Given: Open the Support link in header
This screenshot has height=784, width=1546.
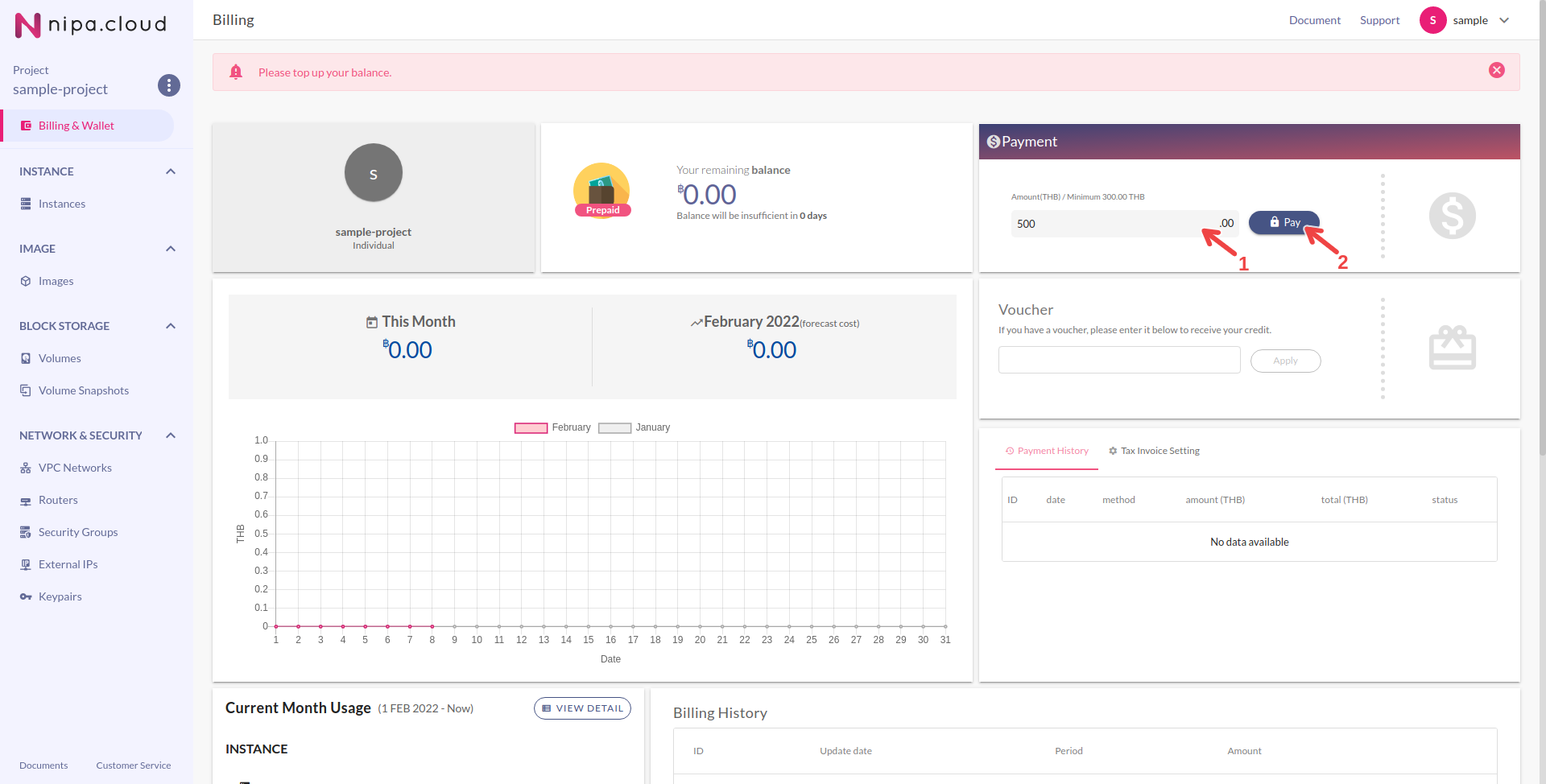Looking at the screenshot, I should click(x=1379, y=20).
